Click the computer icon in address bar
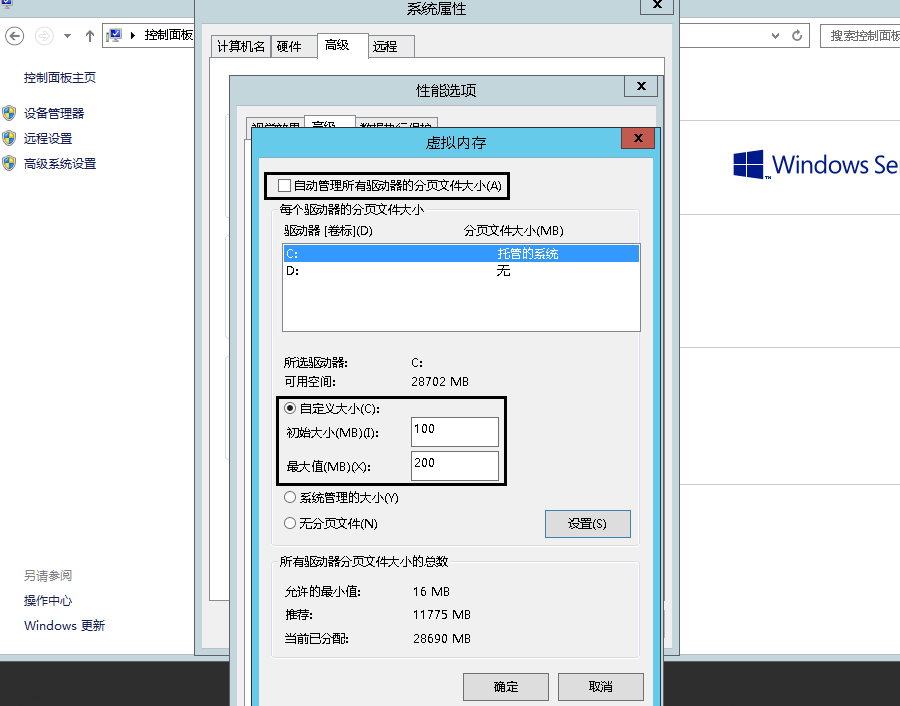 coord(115,36)
